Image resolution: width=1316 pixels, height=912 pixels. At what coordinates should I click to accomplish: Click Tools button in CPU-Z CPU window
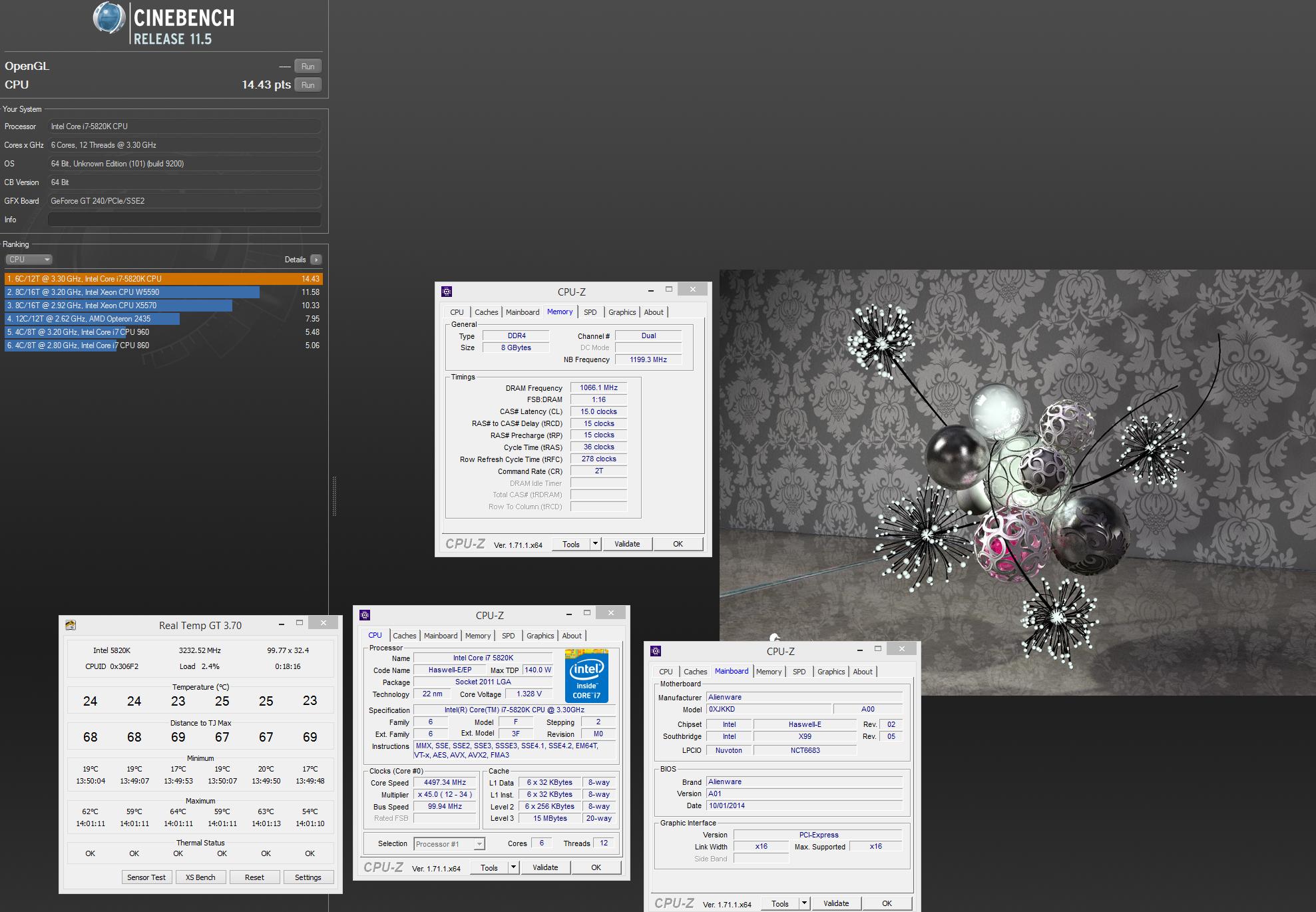pyautogui.click(x=489, y=867)
